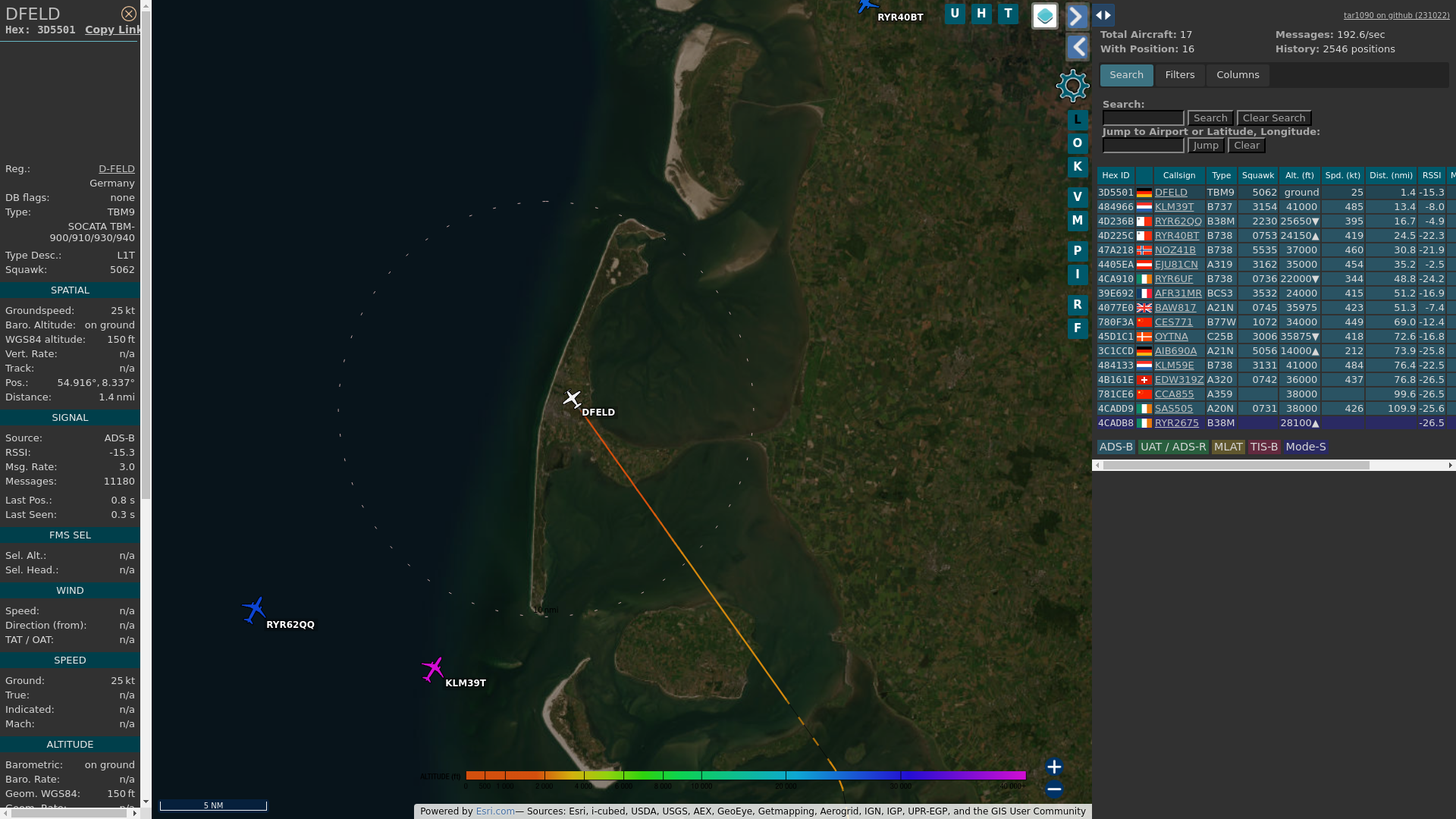Toggle the K map option button
The height and width of the screenshot is (819, 1456).
[x=1078, y=167]
